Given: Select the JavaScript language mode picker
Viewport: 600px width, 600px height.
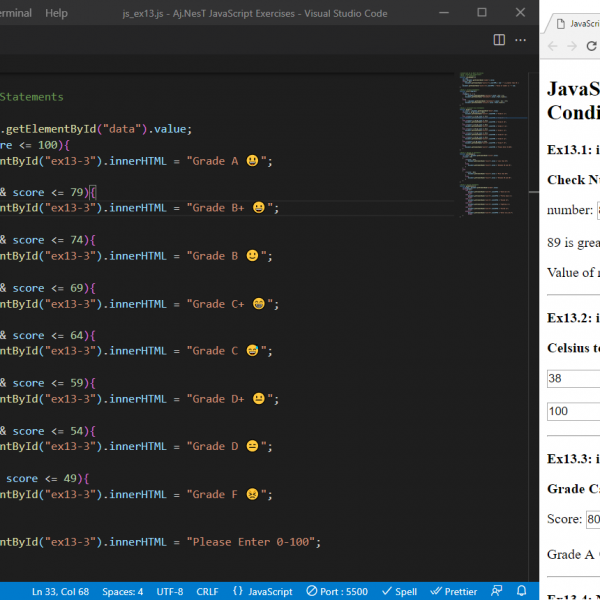Looking at the screenshot, I should (x=262, y=591).
